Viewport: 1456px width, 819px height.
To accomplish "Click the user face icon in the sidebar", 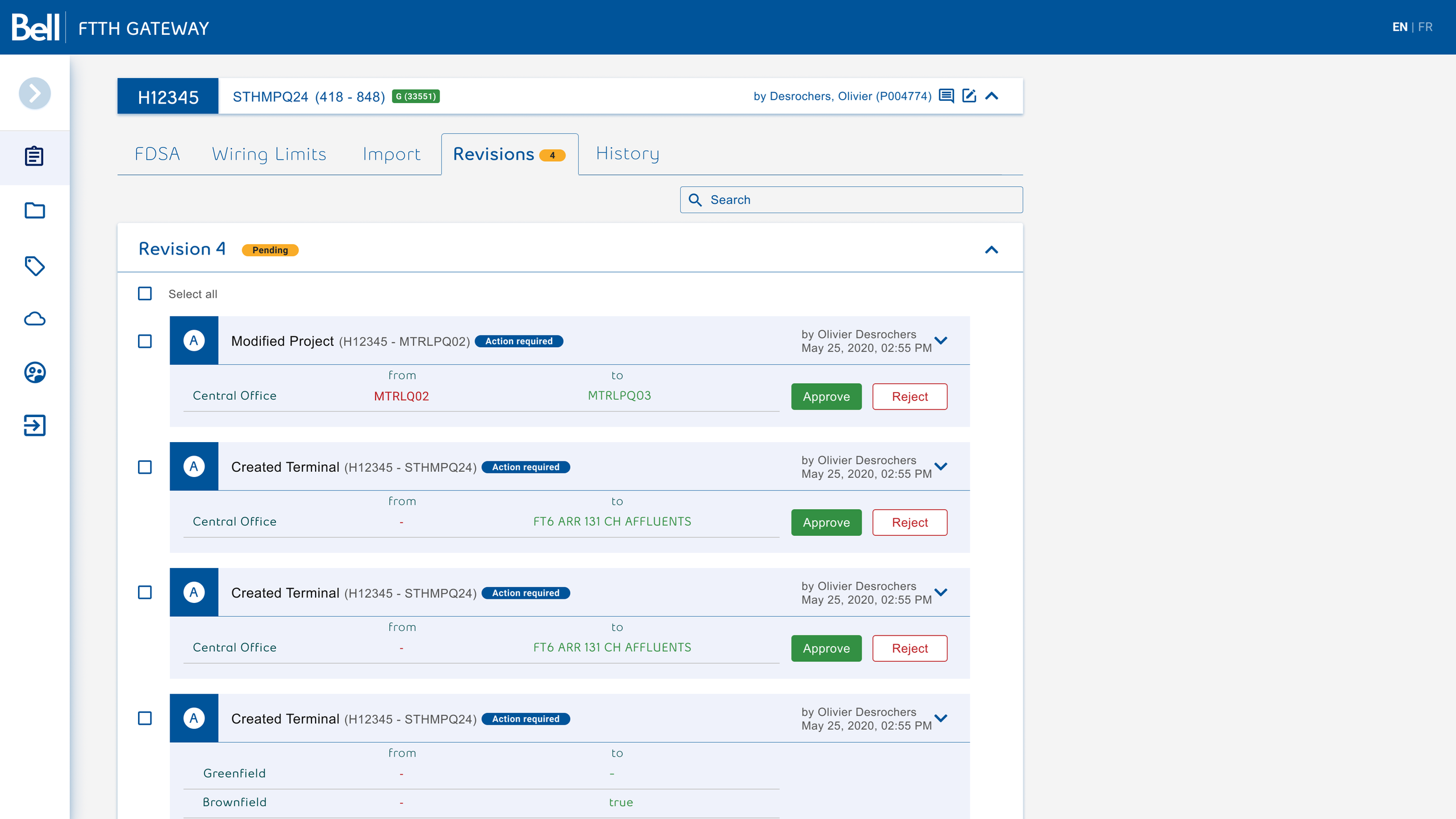I will (x=34, y=372).
